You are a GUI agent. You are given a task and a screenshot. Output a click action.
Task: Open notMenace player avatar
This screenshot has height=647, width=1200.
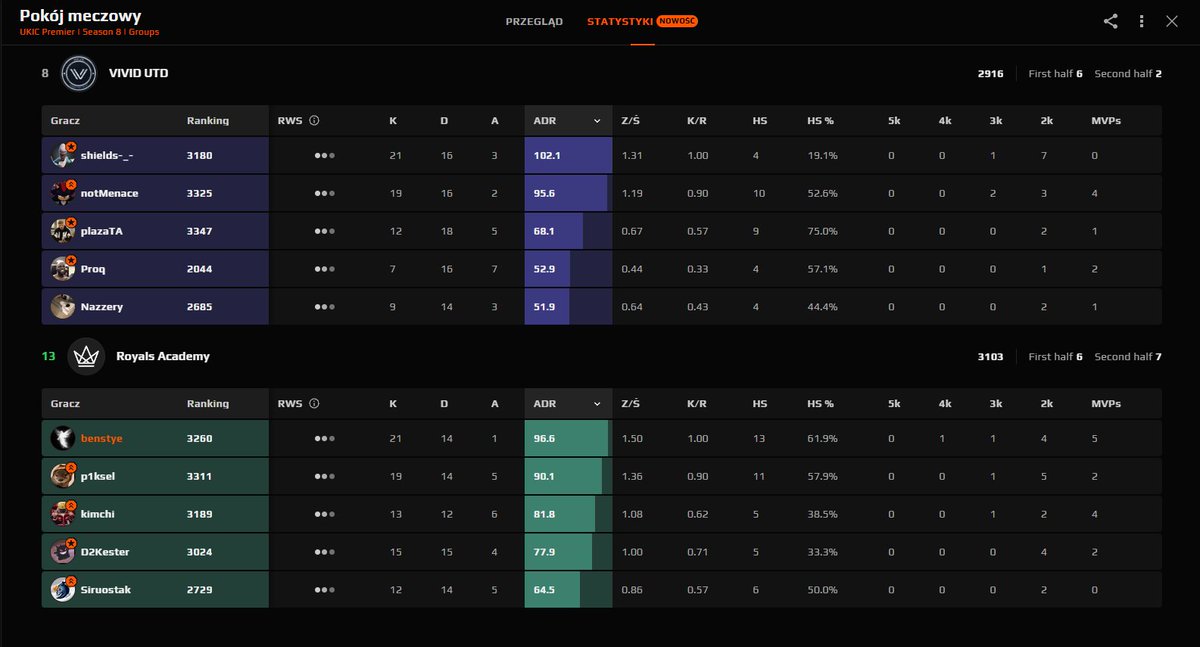point(63,193)
